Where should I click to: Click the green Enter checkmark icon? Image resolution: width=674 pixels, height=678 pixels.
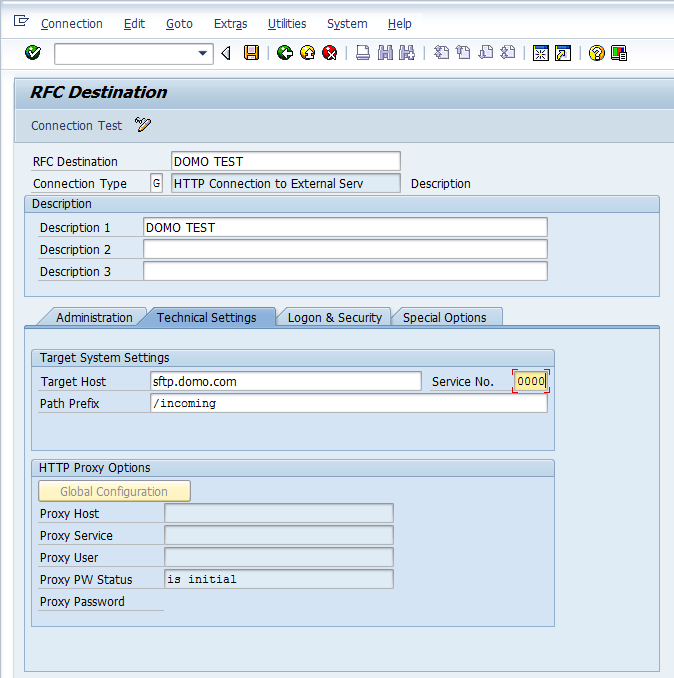[32, 53]
